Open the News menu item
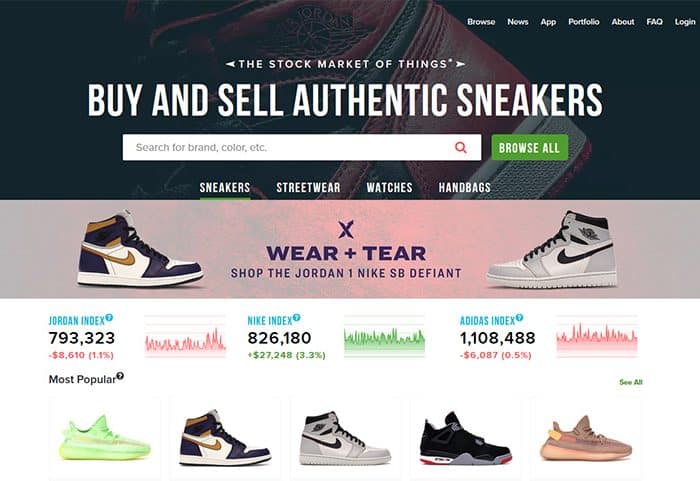700x481 pixels. (x=517, y=21)
